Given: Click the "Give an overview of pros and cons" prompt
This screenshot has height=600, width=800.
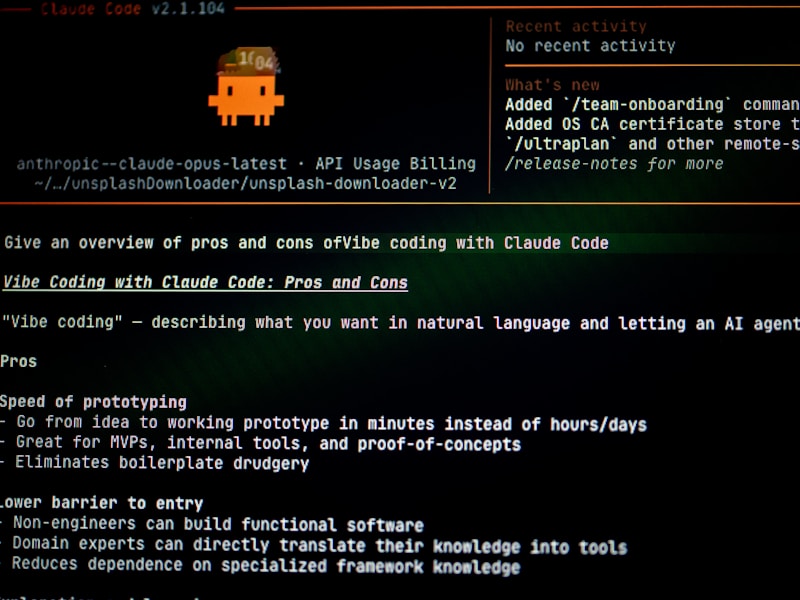Looking at the screenshot, I should click(306, 243).
